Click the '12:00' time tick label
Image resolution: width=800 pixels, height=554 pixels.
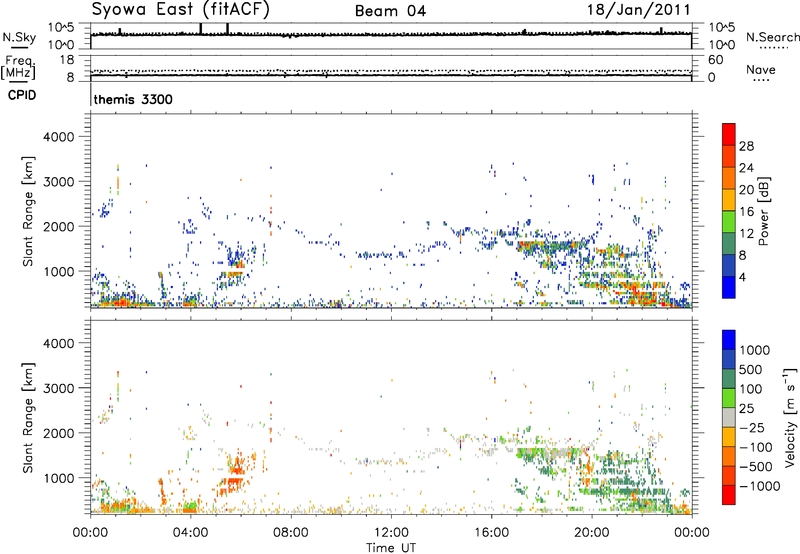pyautogui.click(x=391, y=533)
